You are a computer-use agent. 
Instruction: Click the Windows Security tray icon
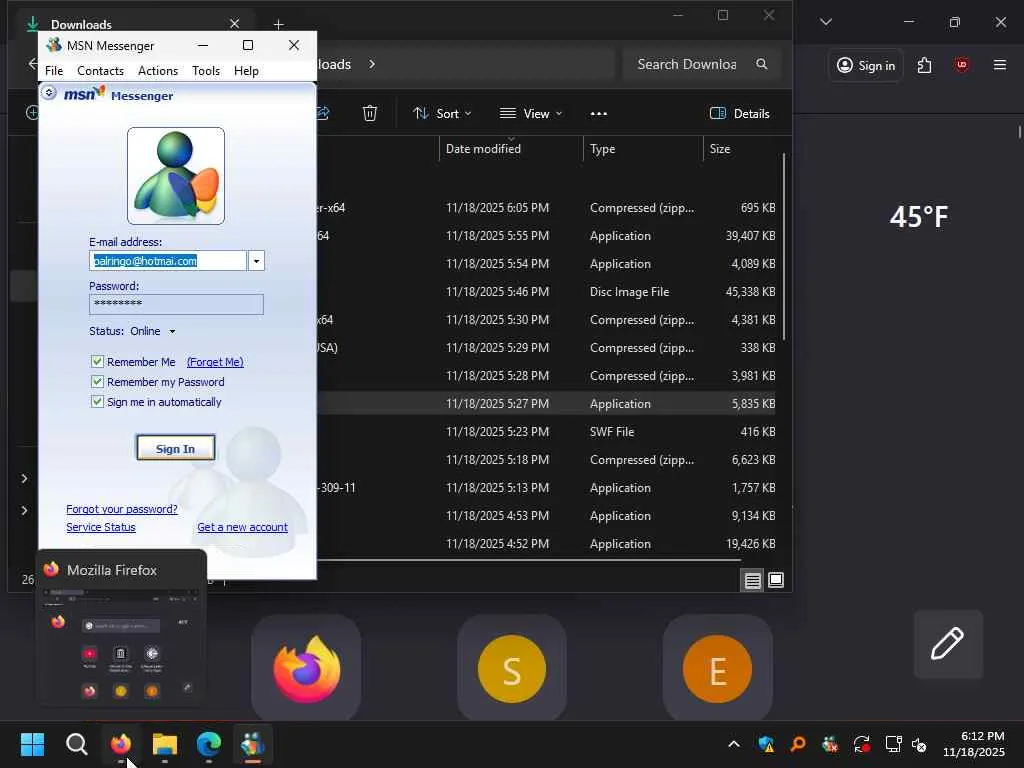[766, 744]
